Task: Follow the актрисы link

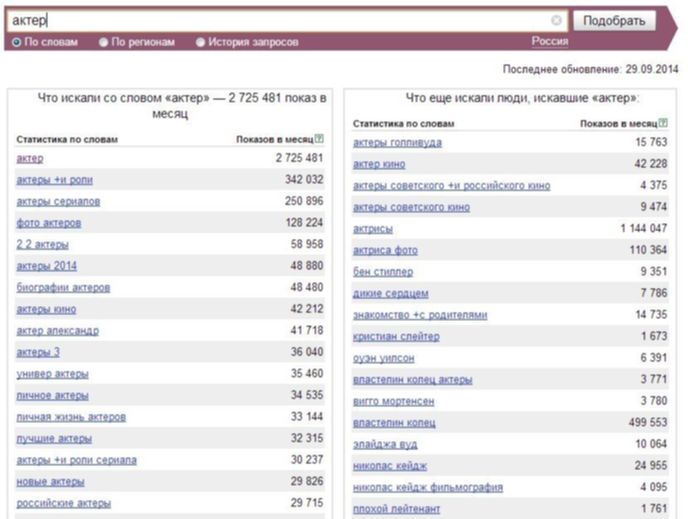Action: (x=373, y=229)
